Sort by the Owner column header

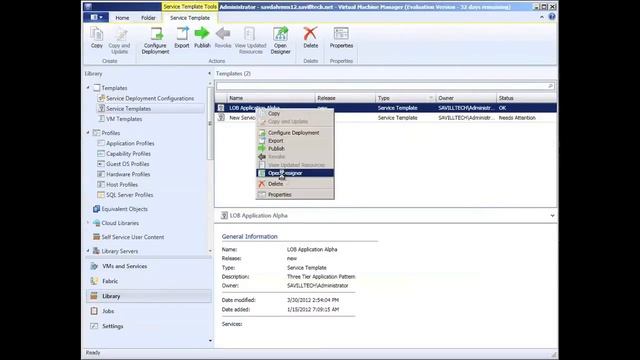pos(466,98)
